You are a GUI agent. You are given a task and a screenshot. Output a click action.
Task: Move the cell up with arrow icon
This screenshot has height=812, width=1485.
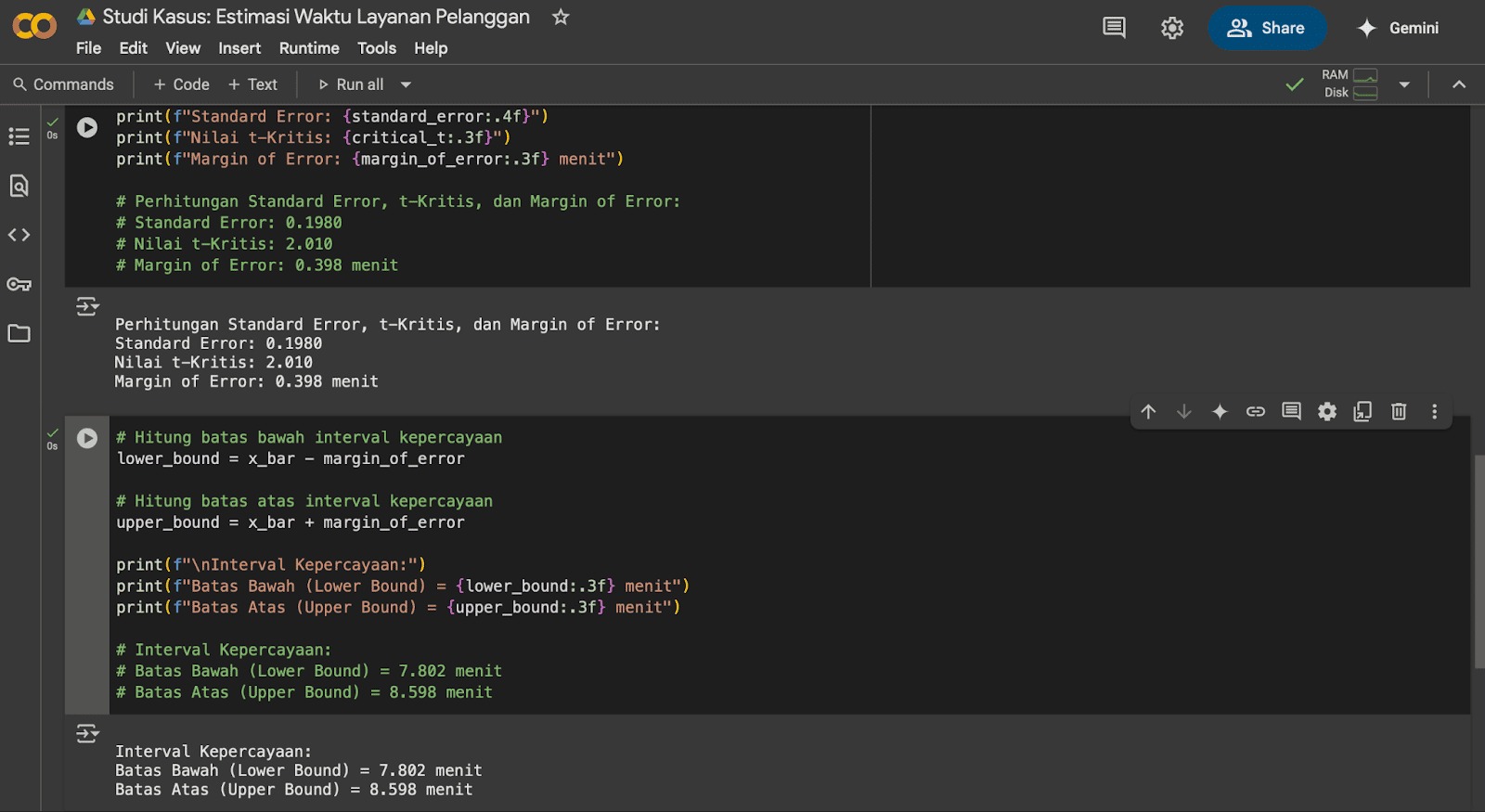[1148, 411]
